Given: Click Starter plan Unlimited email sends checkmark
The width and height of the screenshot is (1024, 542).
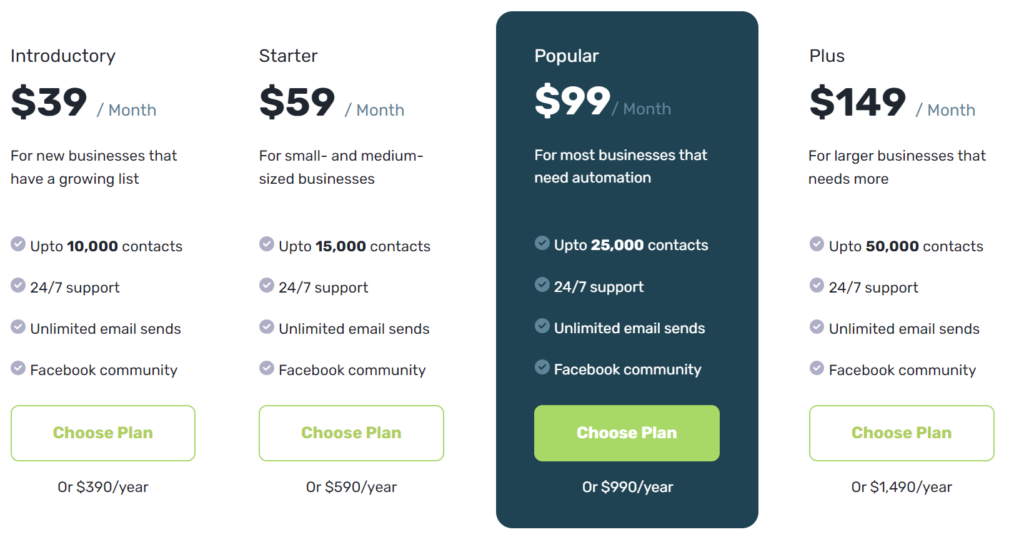Looking at the screenshot, I should [x=266, y=327].
